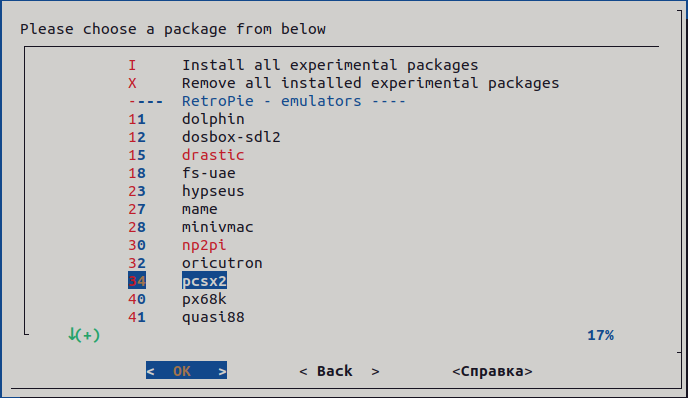
Task: Choose the dolphin emulator entry
Action: coord(213,119)
